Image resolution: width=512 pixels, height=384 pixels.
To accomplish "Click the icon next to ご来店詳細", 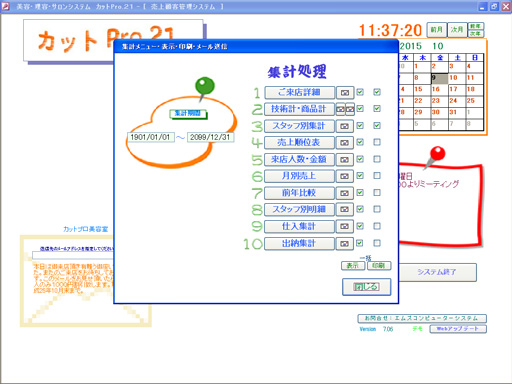I will pos(345,93).
